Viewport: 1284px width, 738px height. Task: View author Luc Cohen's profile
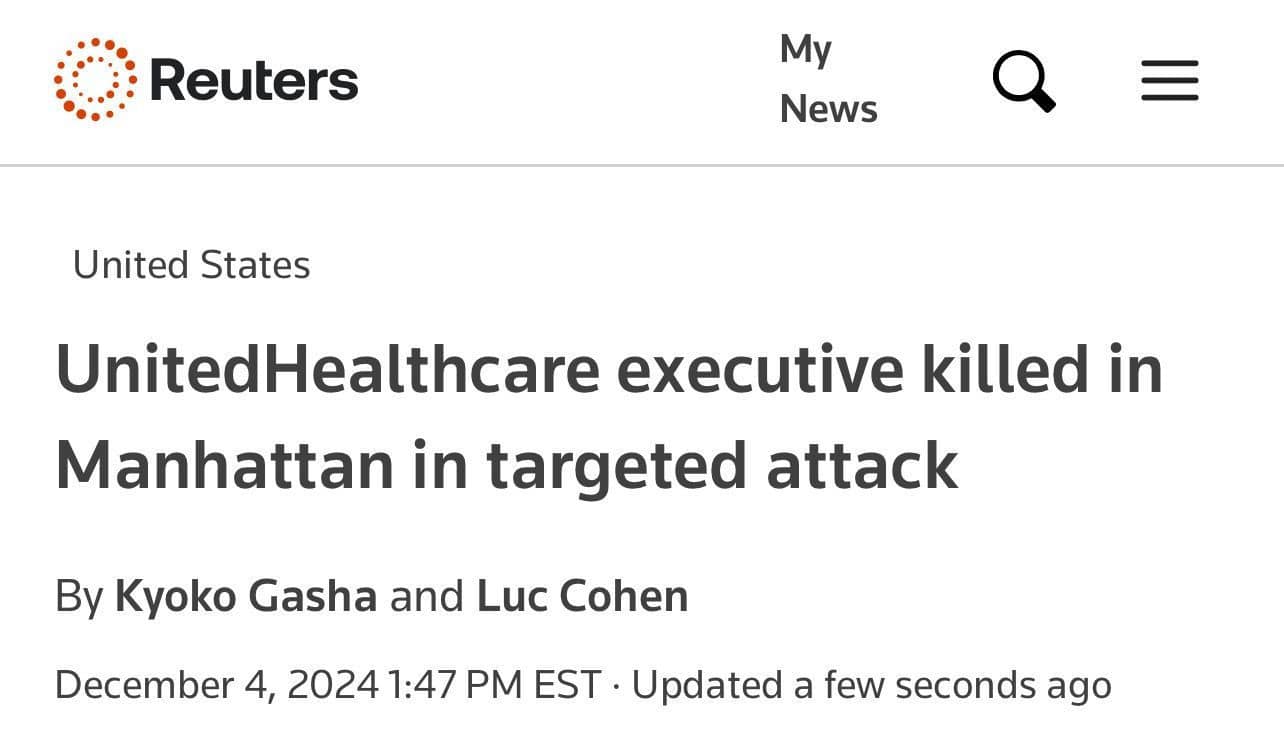582,597
